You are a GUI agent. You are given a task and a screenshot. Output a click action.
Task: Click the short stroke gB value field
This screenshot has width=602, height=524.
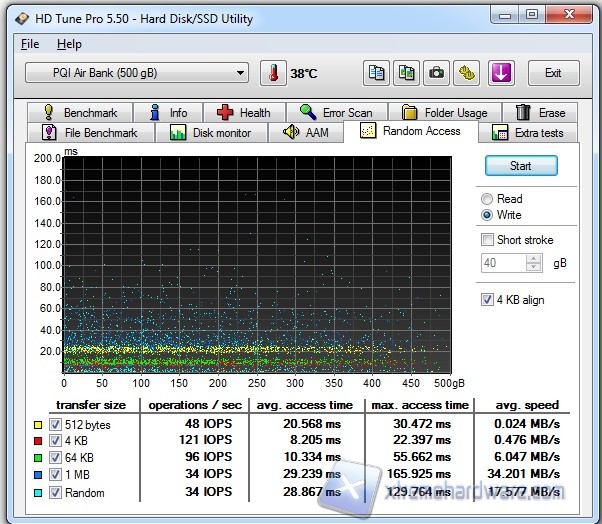click(505, 263)
